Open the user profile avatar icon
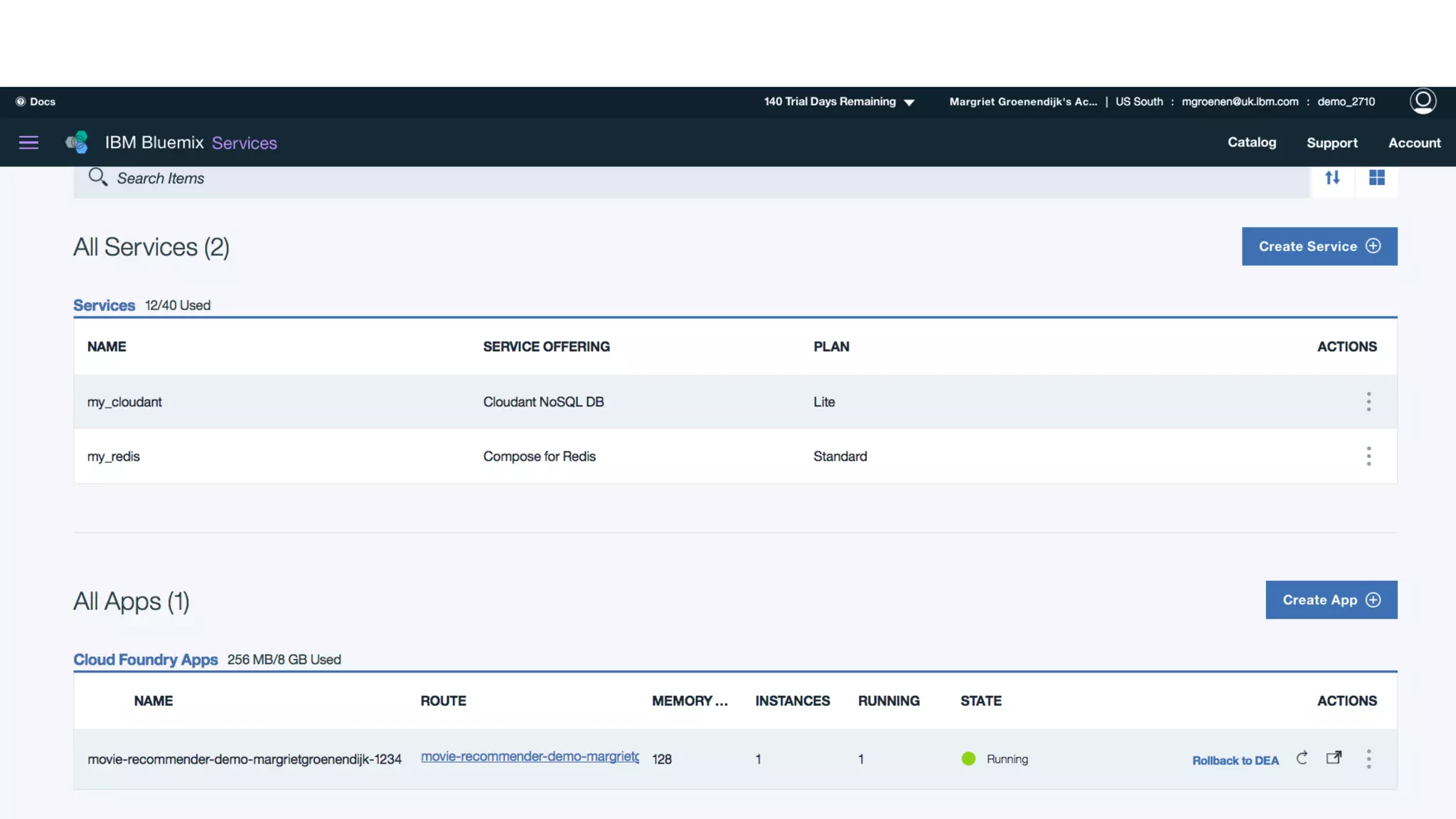 1423,101
